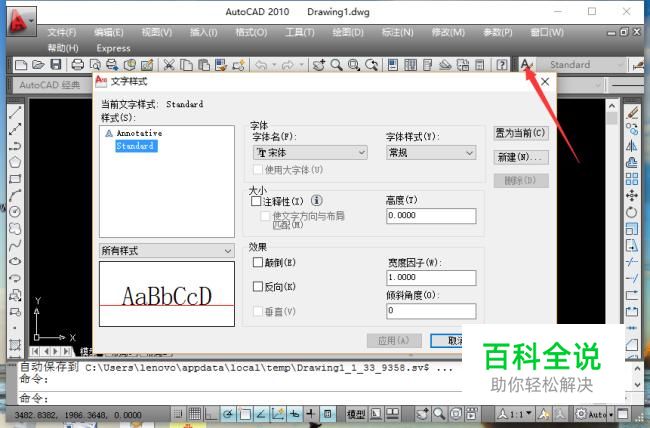The image size is (650, 428).
Task: Select the Arc draw tool
Action: click(x=15, y=195)
